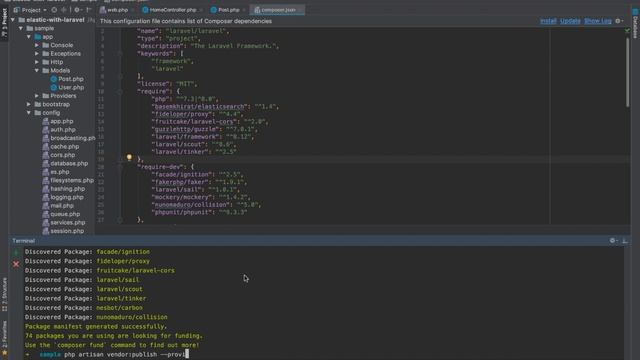The height and width of the screenshot is (360, 640).
Task: Expand the Exceptions folder
Action: pyautogui.click(x=37, y=53)
